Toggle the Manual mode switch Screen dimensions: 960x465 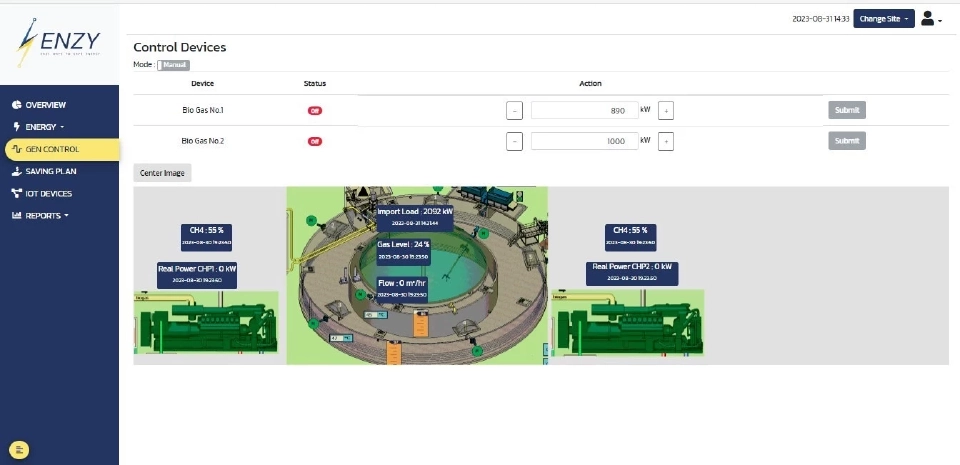pos(174,64)
